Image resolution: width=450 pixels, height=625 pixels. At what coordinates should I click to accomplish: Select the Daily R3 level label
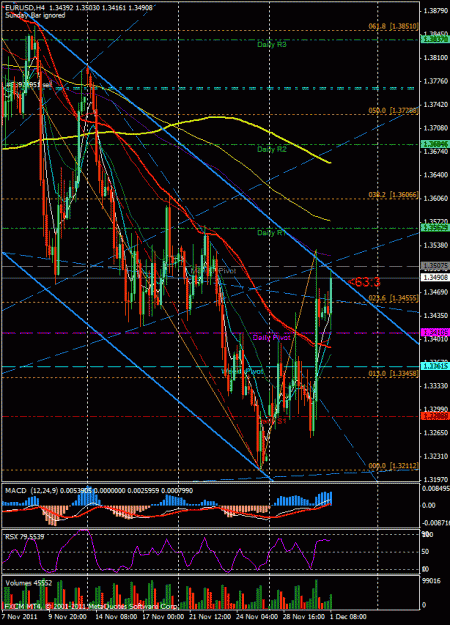click(272, 45)
